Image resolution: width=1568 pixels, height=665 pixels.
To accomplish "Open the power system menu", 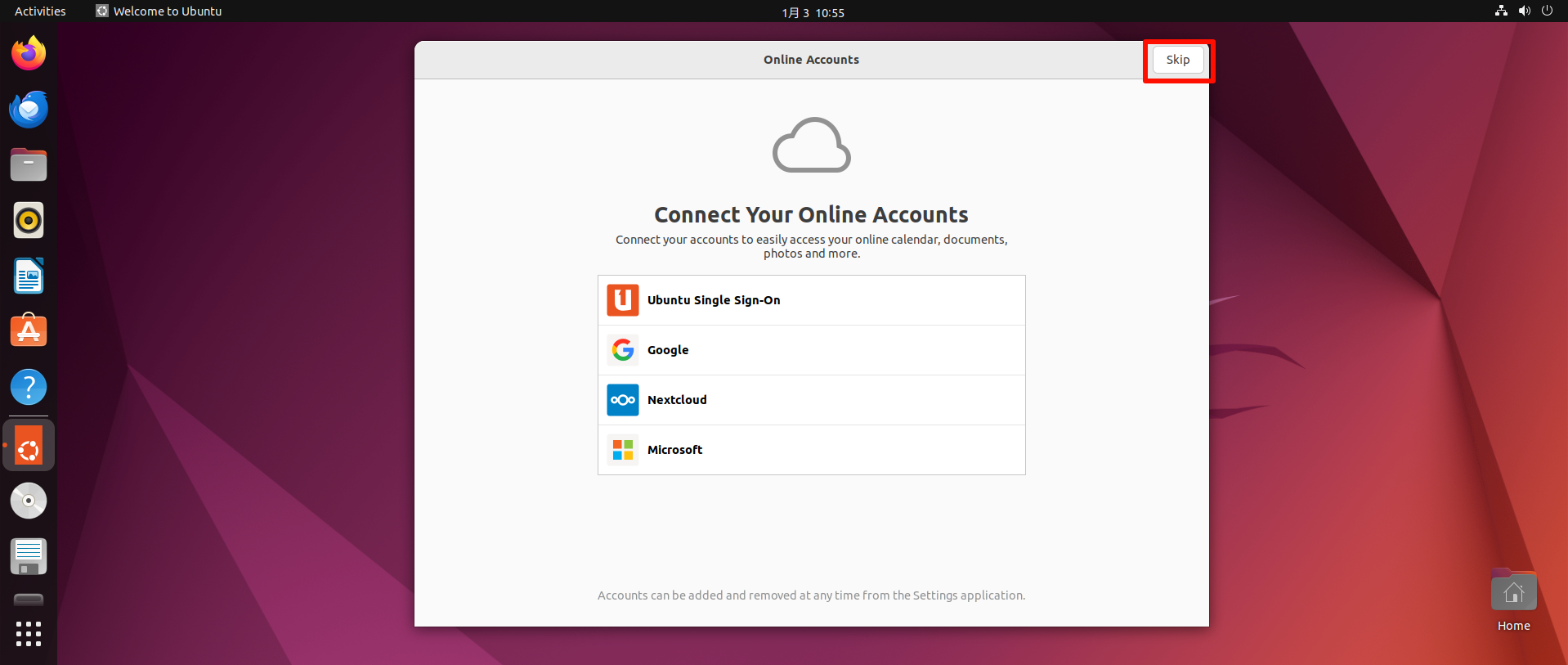I will (1547, 11).
